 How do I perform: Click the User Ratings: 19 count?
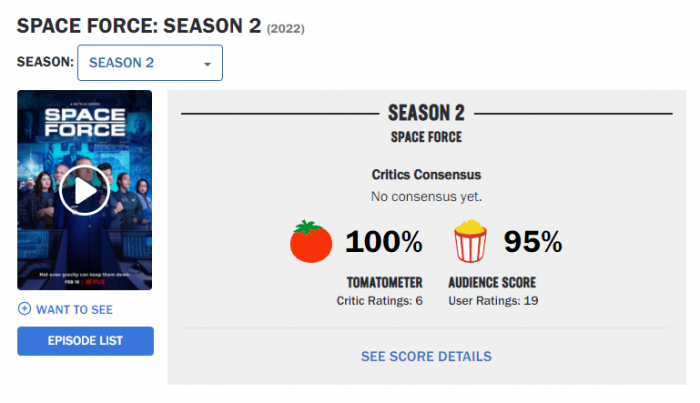coord(496,300)
